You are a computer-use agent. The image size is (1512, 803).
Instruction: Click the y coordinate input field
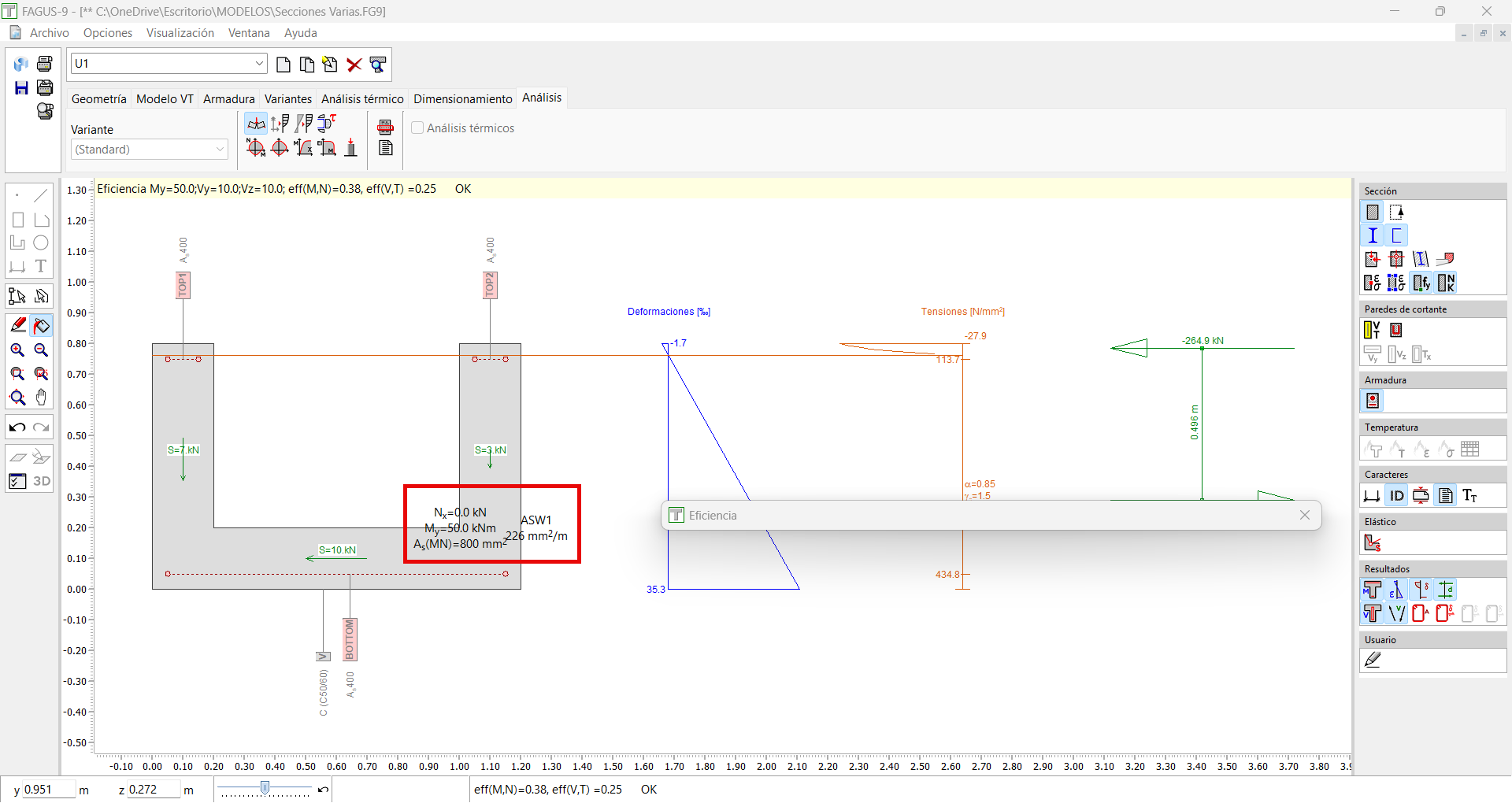47,790
